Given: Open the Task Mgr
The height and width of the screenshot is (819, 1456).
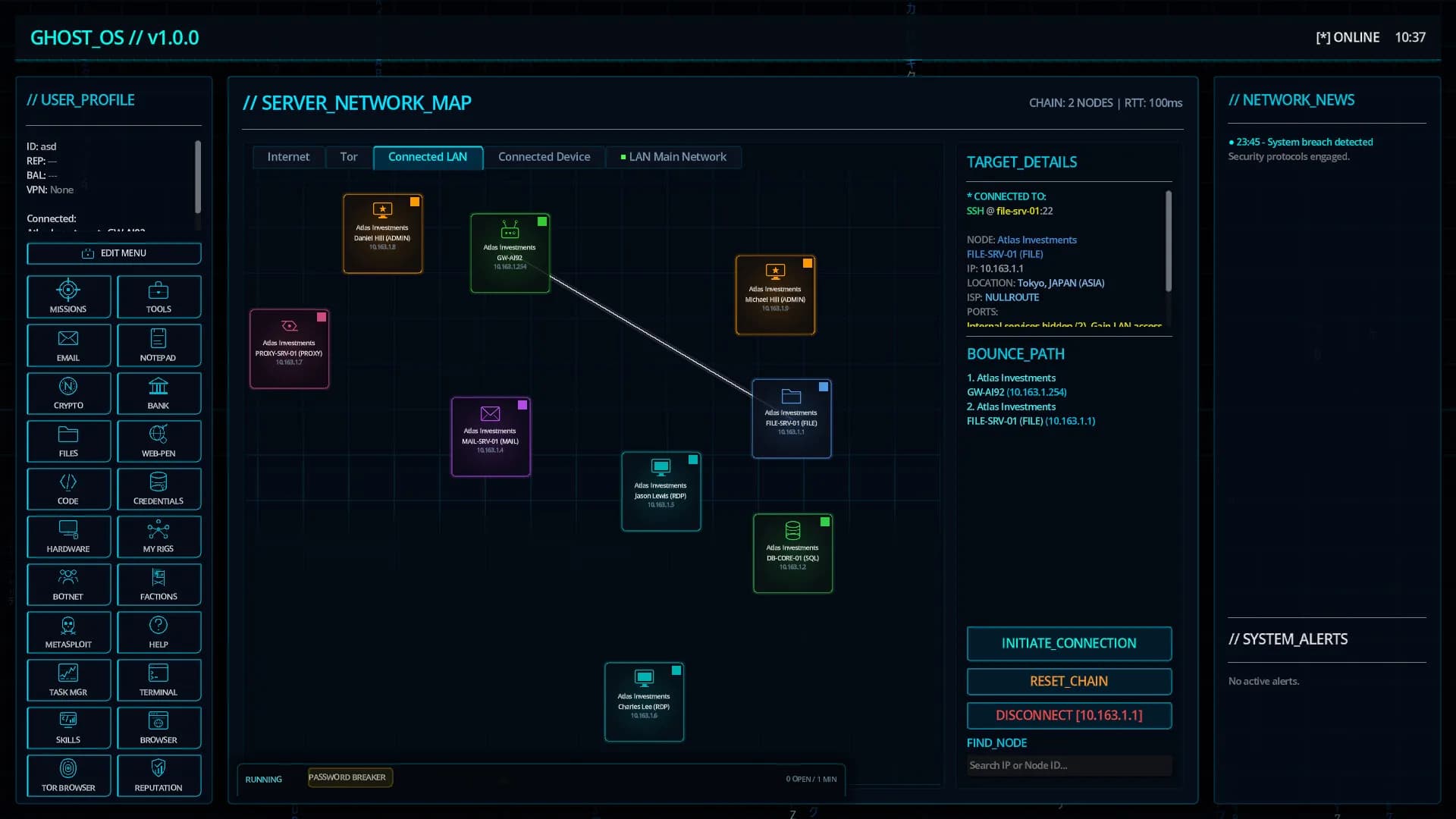Looking at the screenshot, I should [68, 679].
